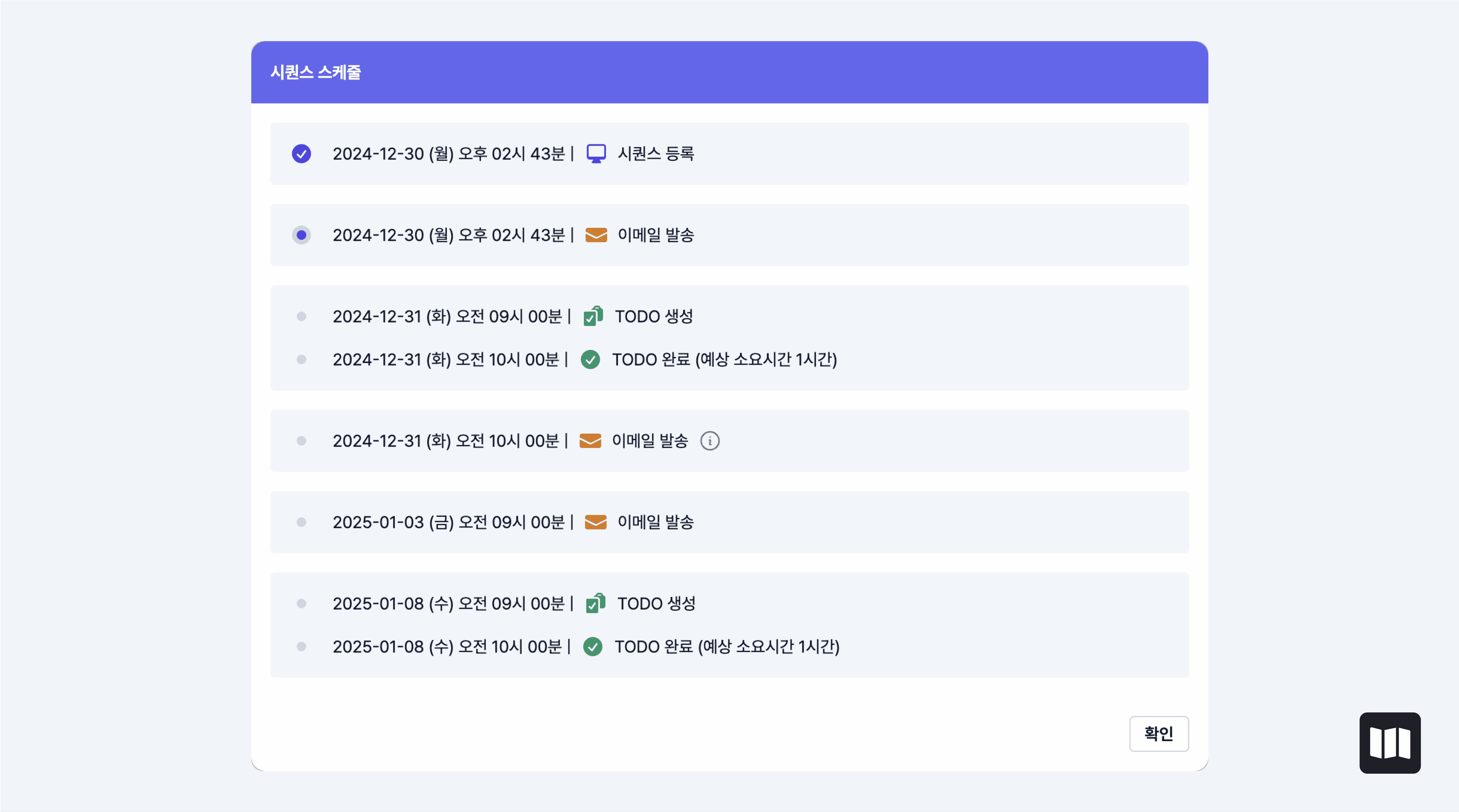Click 이메일 발송 text on 2025-01-03 row
The width and height of the screenshot is (1459, 812).
(655, 522)
